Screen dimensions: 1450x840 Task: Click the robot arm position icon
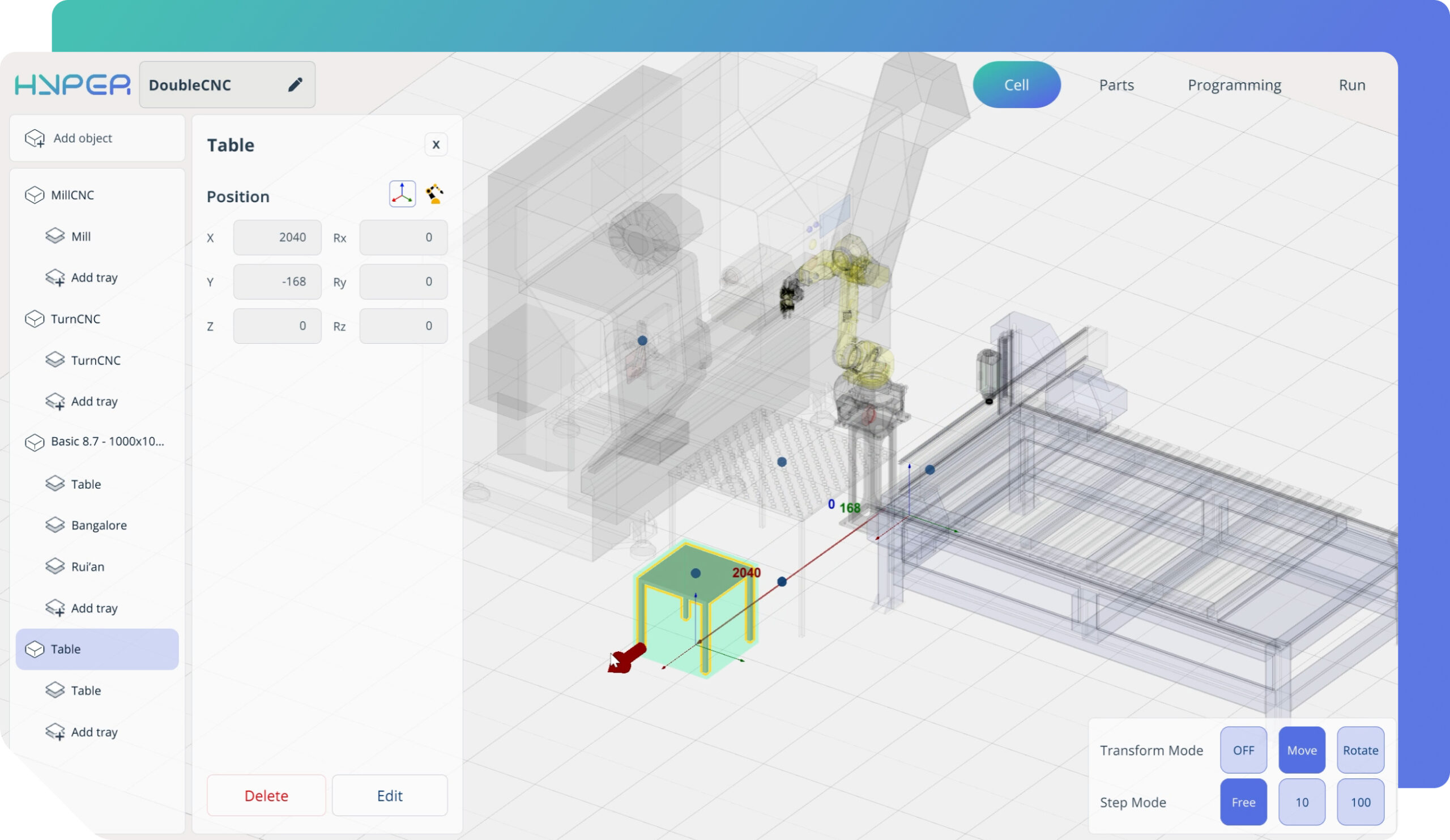tap(434, 194)
